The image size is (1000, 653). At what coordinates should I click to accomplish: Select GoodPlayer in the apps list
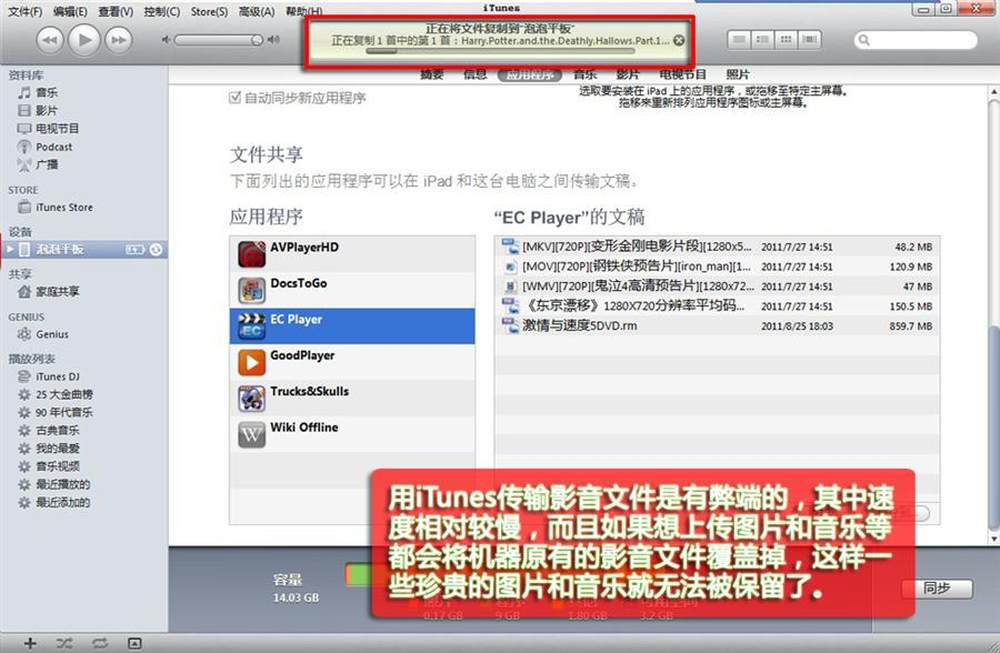(x=352, y=362)
